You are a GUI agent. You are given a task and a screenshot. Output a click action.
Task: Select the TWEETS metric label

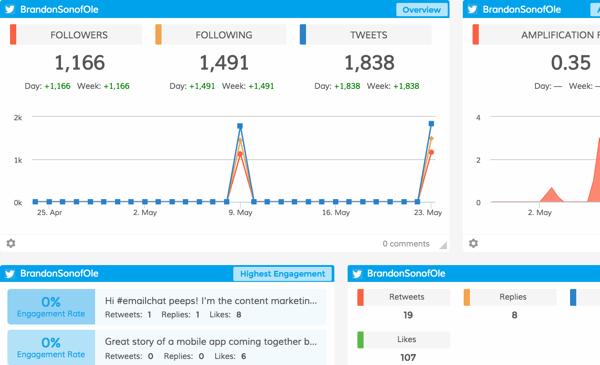(368, 35)
